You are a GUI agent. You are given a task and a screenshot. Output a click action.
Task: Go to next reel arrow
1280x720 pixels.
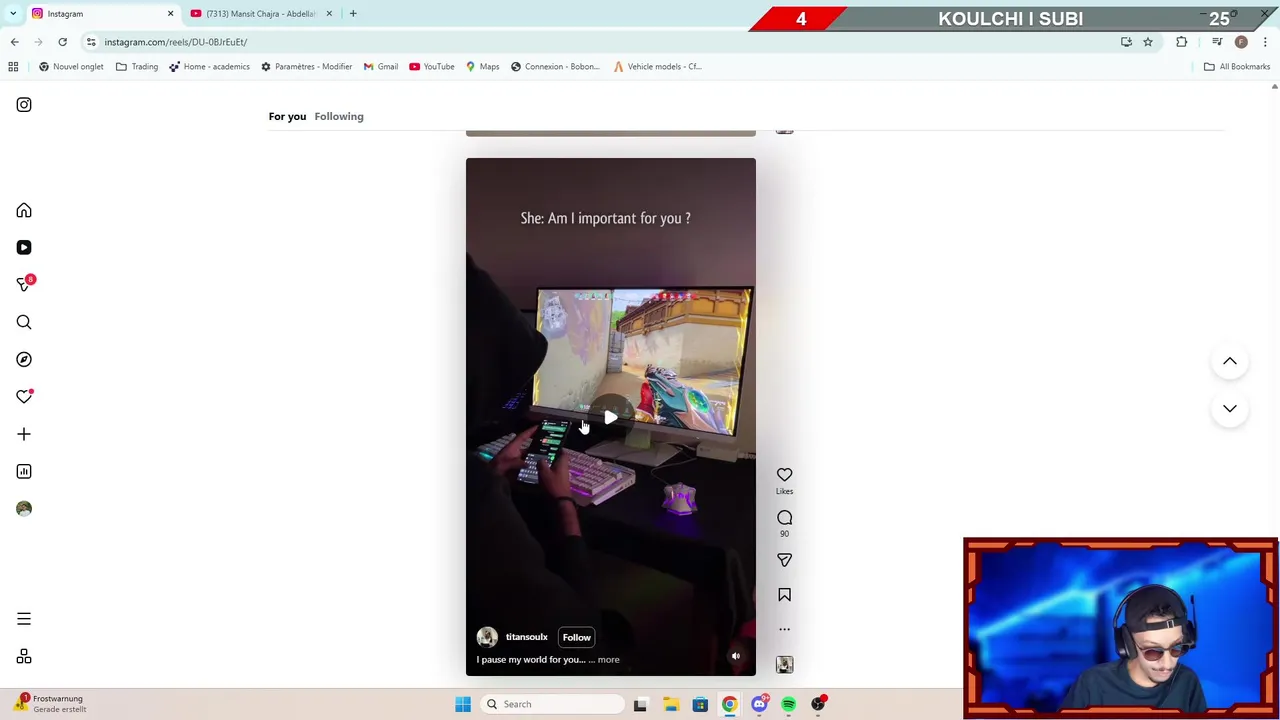point(1230,408)
